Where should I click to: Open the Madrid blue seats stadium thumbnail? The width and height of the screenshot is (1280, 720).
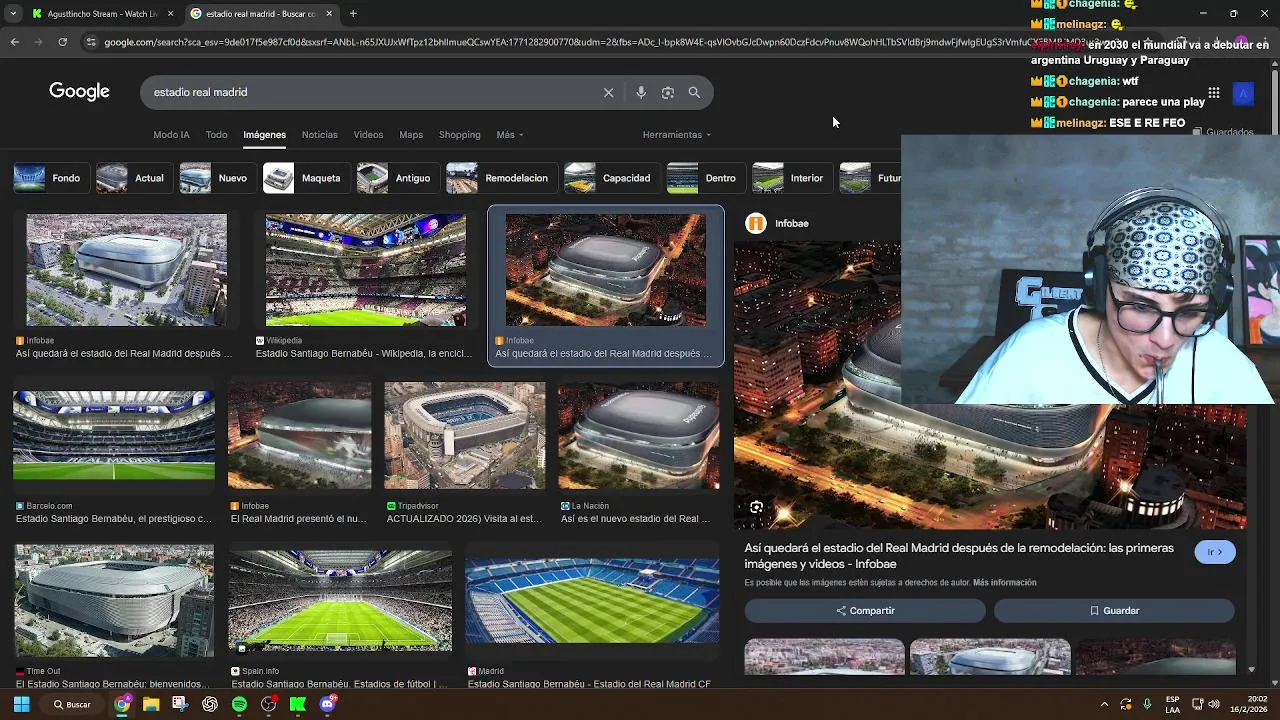click(592, 600)
